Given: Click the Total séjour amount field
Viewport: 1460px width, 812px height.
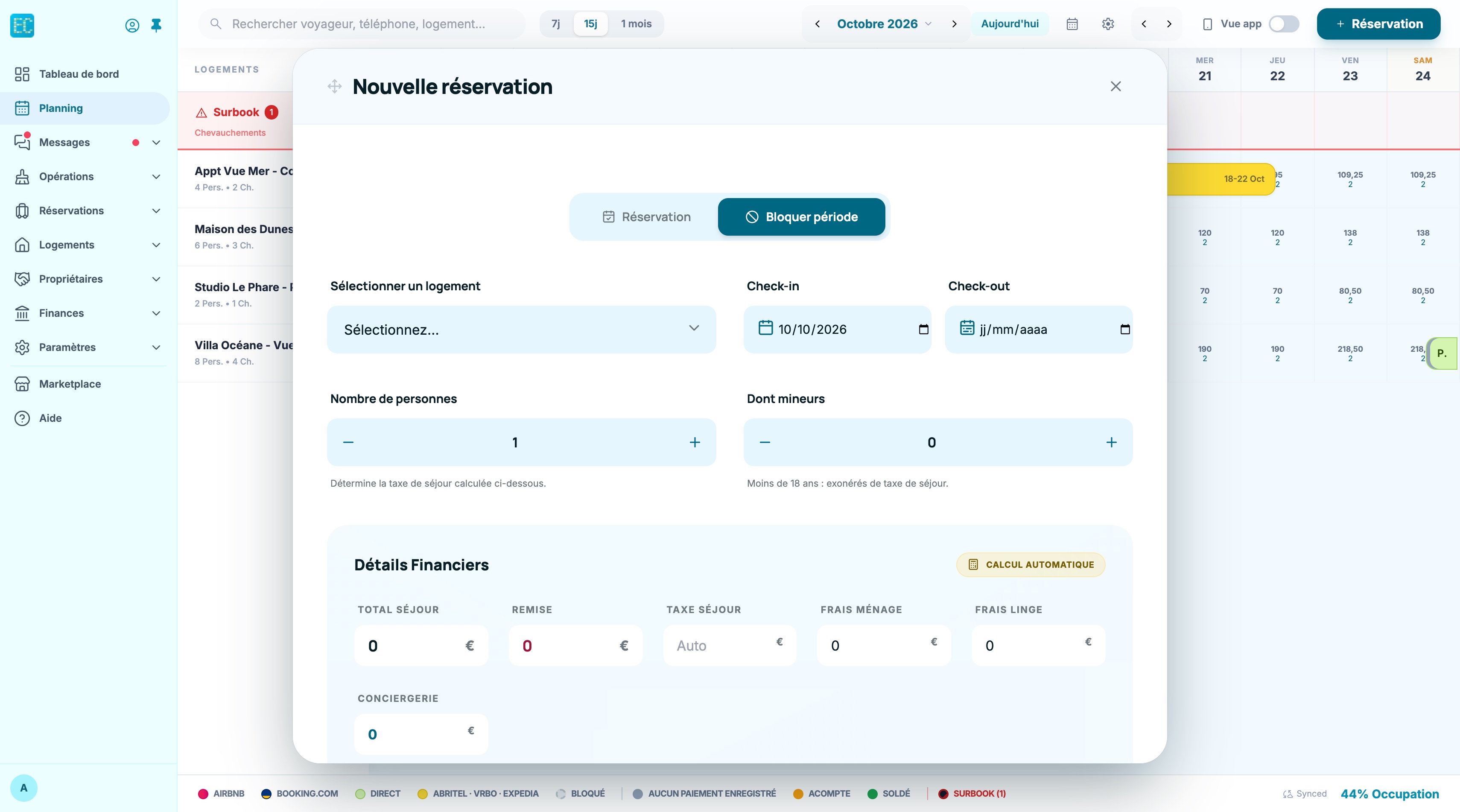Looking at the screenshot, I should coord(421,646).
